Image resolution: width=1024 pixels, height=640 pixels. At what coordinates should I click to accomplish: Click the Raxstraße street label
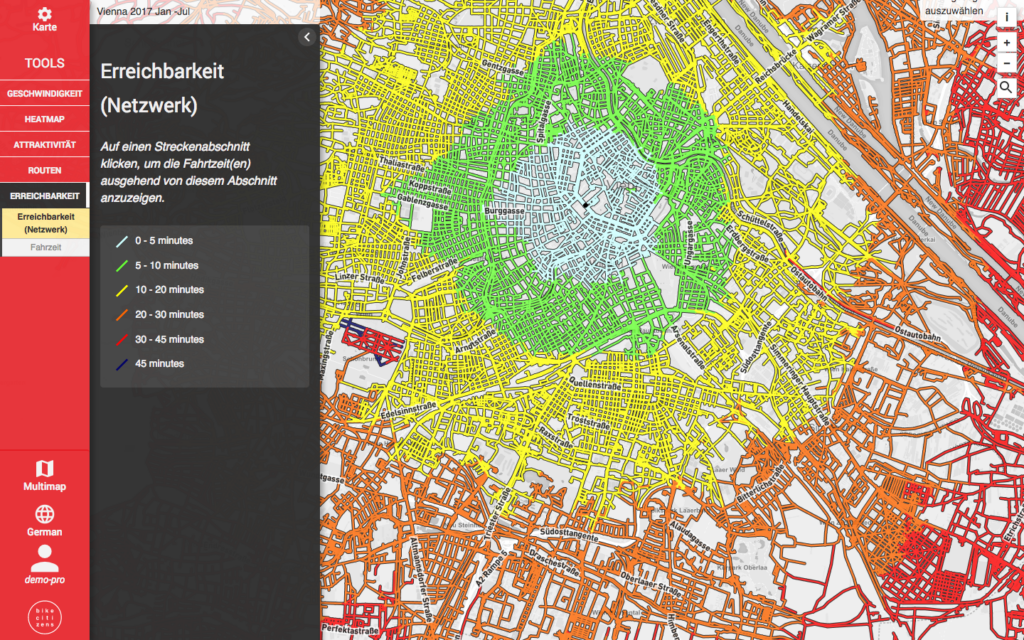point(555,436)
